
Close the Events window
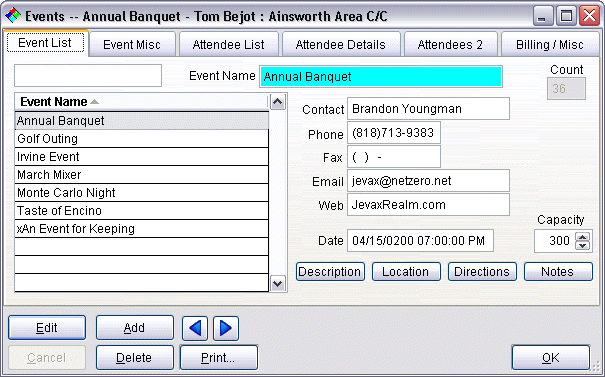tap(590, 16)
